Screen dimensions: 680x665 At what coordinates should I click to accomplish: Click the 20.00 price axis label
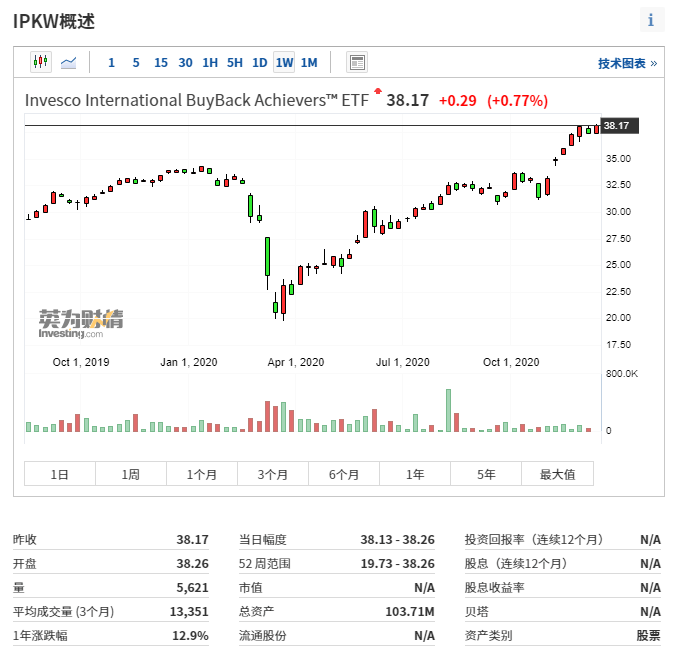(x=618, y=318)
